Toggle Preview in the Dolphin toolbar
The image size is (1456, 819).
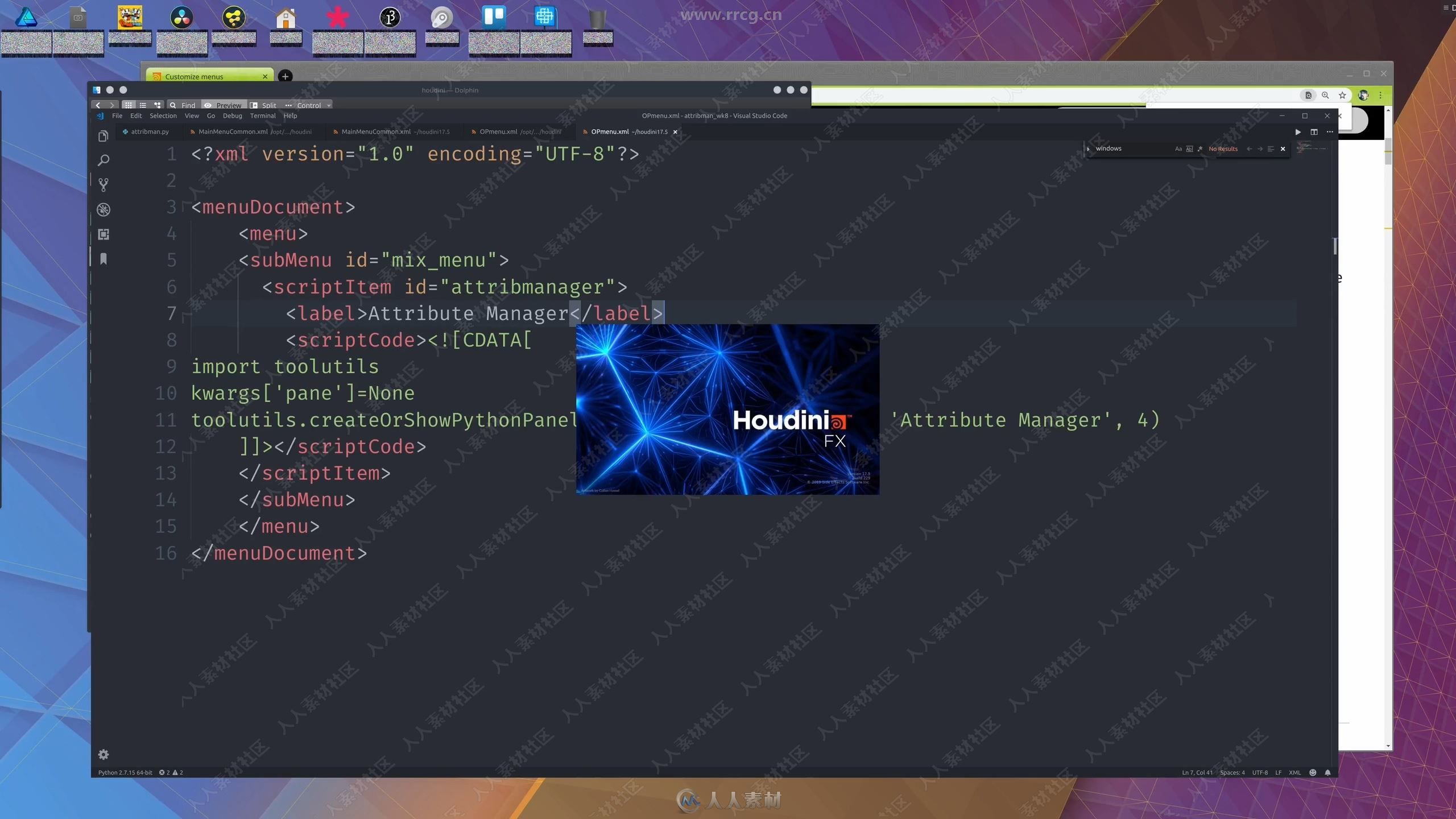(x=223, y=105)
